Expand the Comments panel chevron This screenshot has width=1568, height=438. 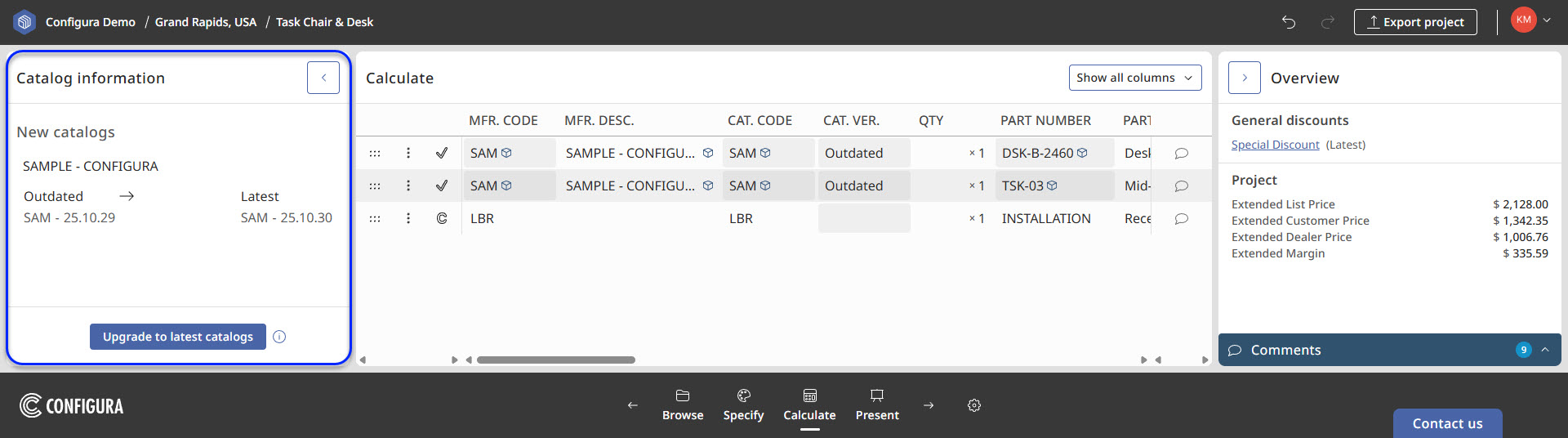(1545, 350)
